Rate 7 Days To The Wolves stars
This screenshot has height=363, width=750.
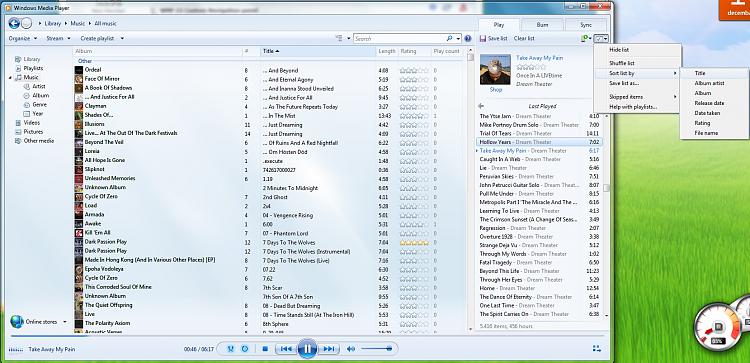(x=414, y=243)
